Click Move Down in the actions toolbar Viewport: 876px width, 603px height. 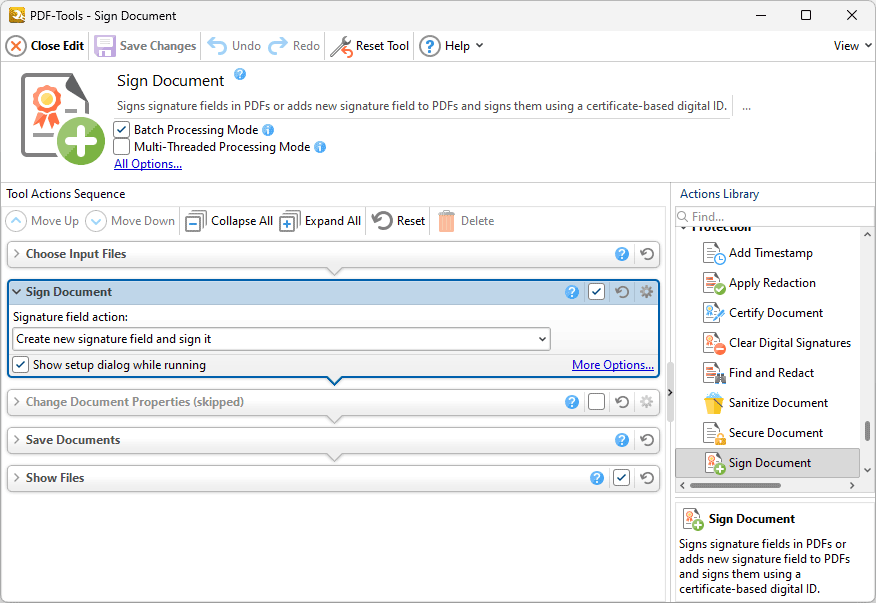coord(130,221)
